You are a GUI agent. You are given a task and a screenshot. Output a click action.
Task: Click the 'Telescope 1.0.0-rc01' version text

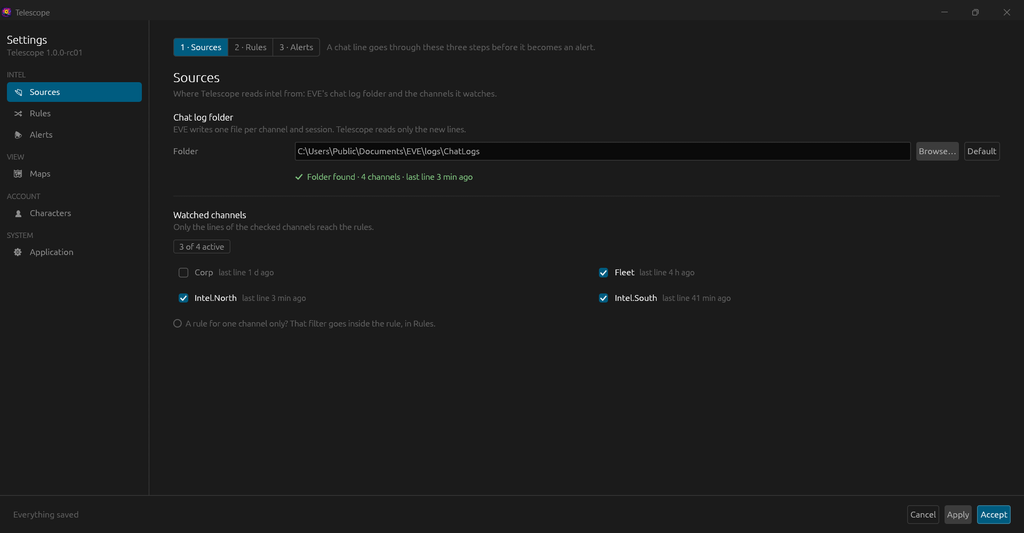click(x=44, y=53)
